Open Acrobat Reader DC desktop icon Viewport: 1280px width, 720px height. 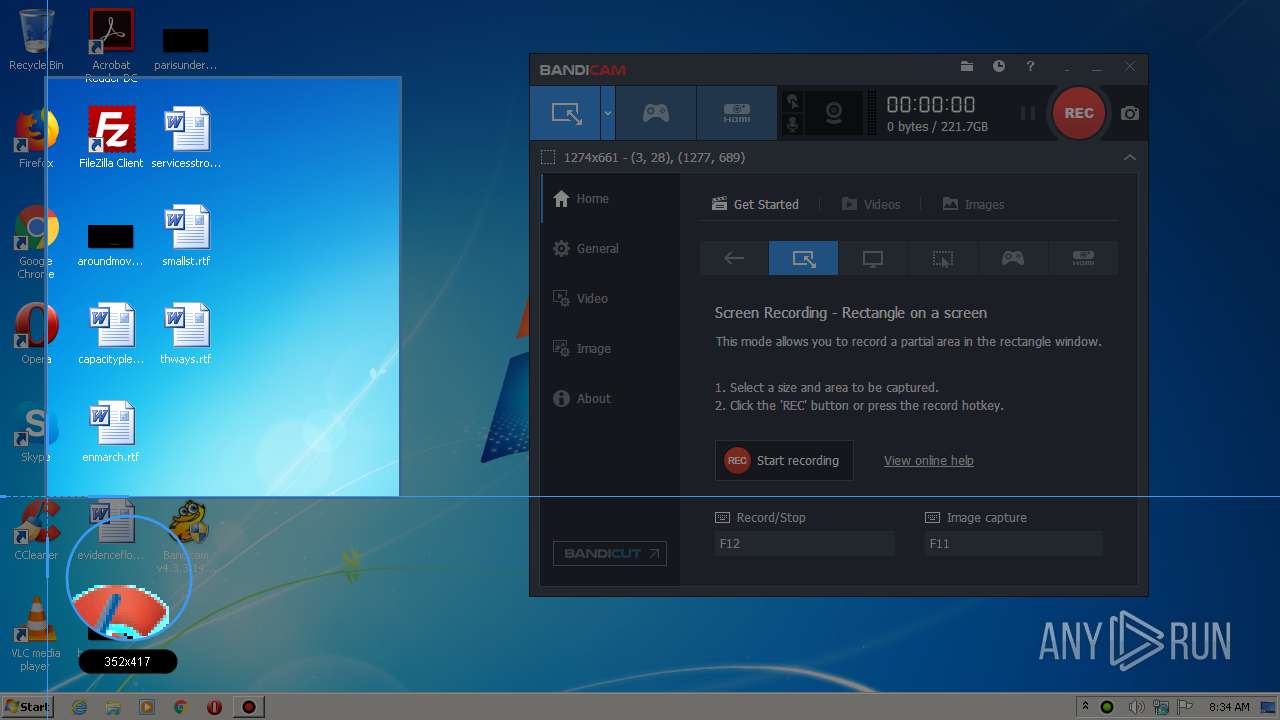click(x=111, y=46)
